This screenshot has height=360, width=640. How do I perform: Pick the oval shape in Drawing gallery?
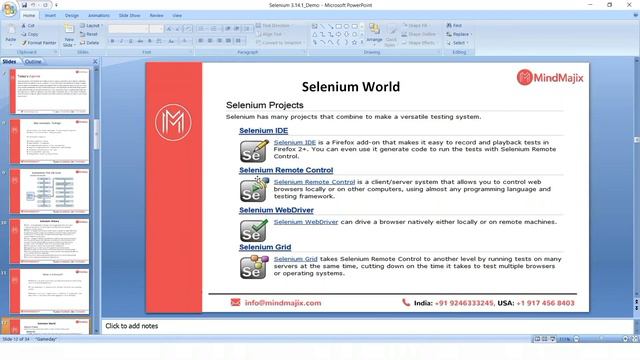pos(347,27)
